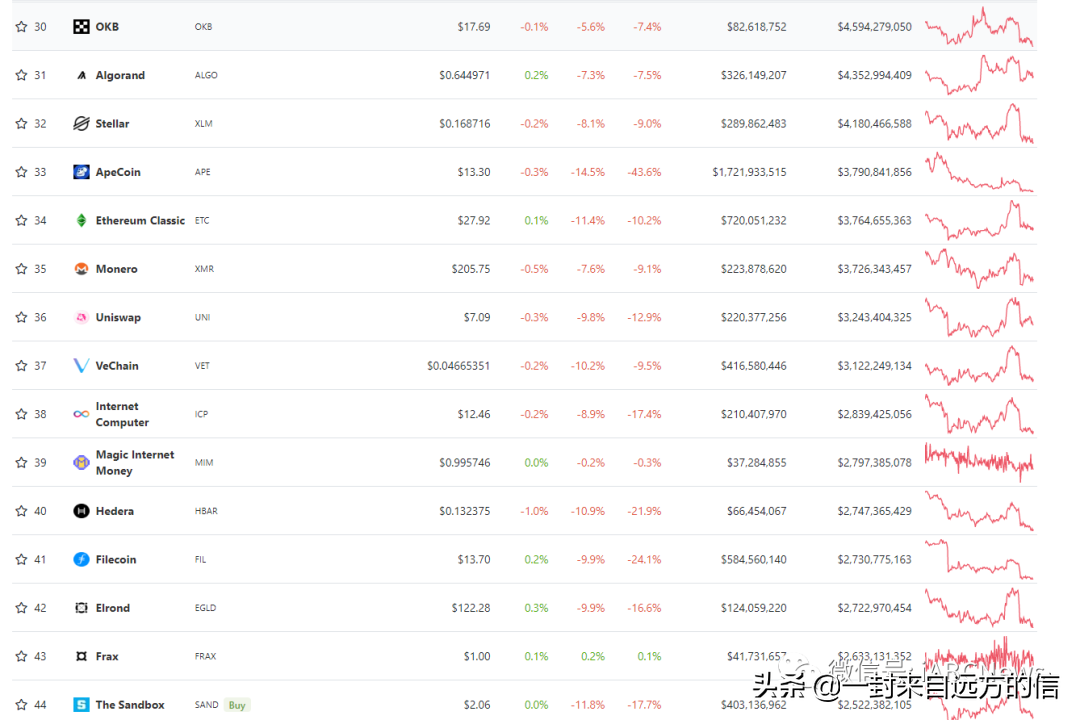Click the Filecoin blue logo
This screenshot has width=1080, height=720.
coord(80,559)
